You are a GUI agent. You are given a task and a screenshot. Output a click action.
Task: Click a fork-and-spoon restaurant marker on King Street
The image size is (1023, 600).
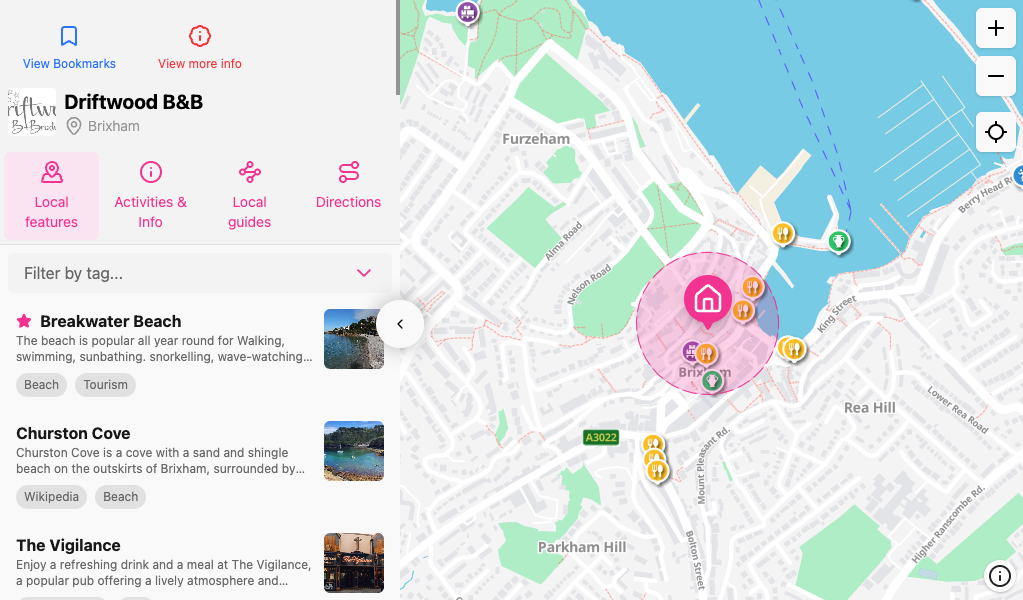(794, 350)
